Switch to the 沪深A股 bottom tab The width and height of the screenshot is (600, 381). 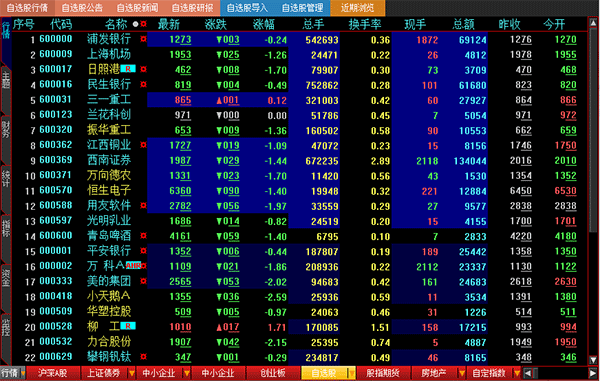[53, 373]
